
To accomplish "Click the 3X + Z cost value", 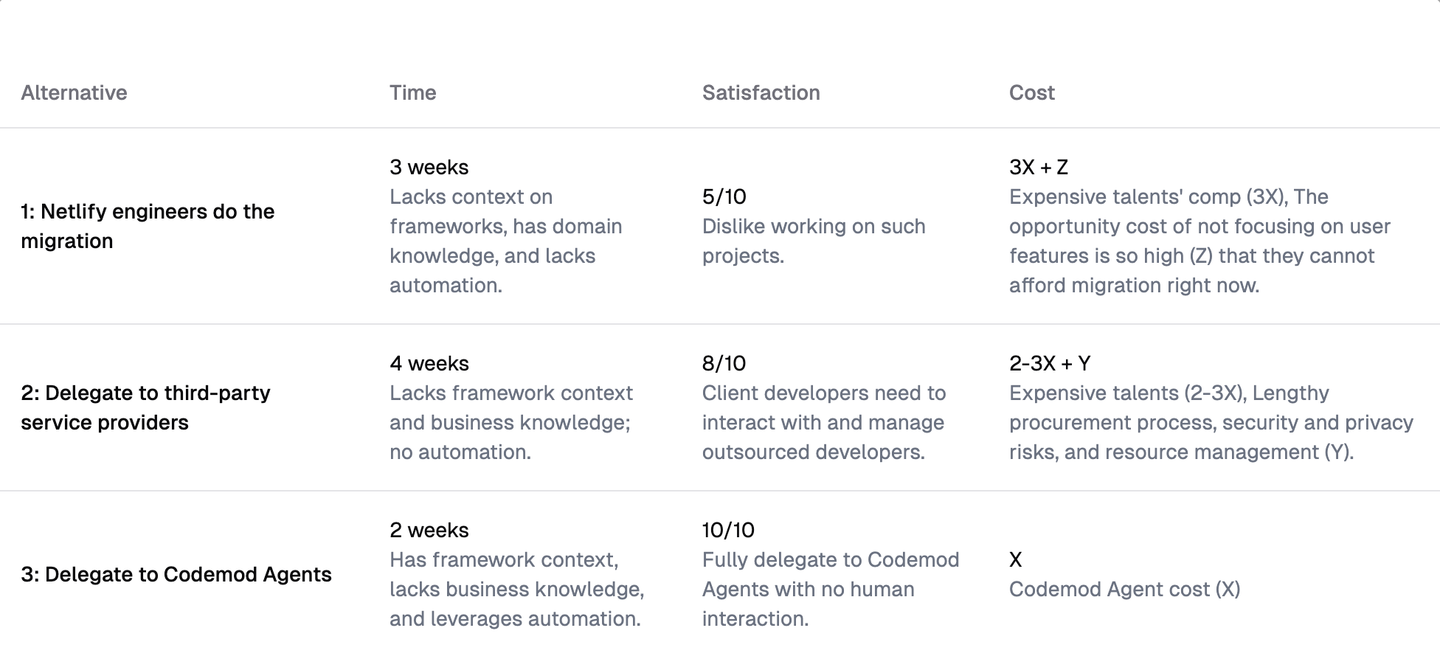I will [1039, 167].
